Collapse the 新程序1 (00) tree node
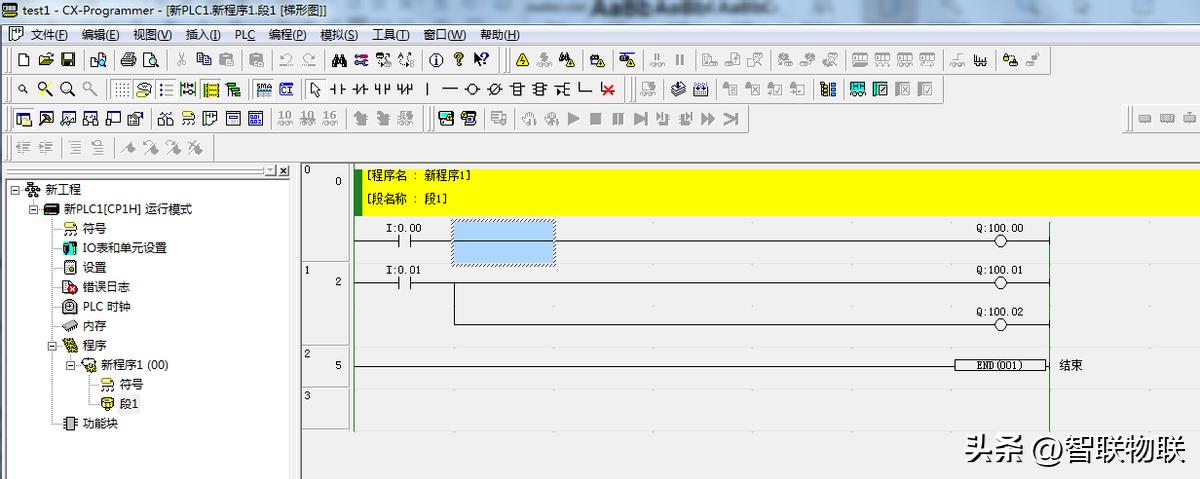The image size is (1200, 479). (71, 365)
